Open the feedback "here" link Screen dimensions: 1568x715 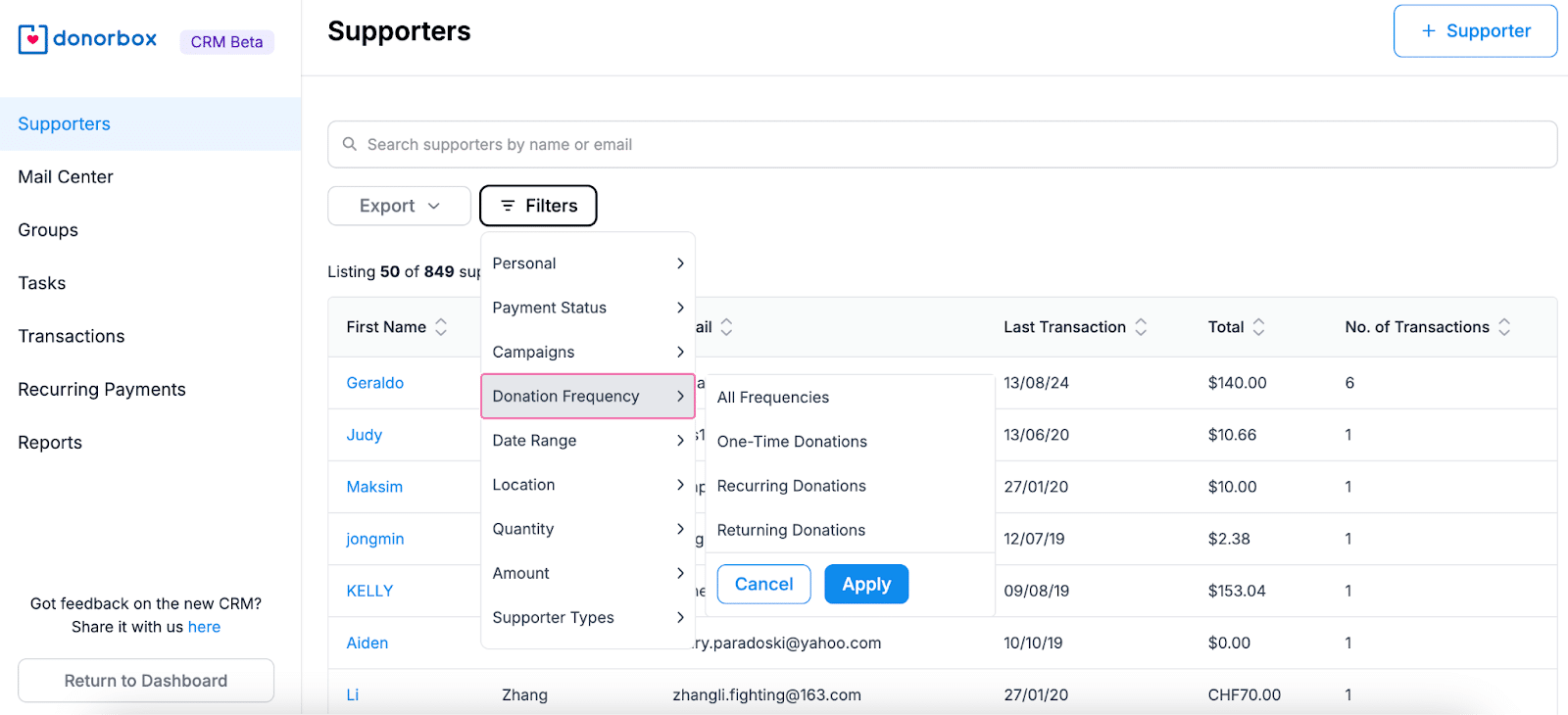coord(204,627)
